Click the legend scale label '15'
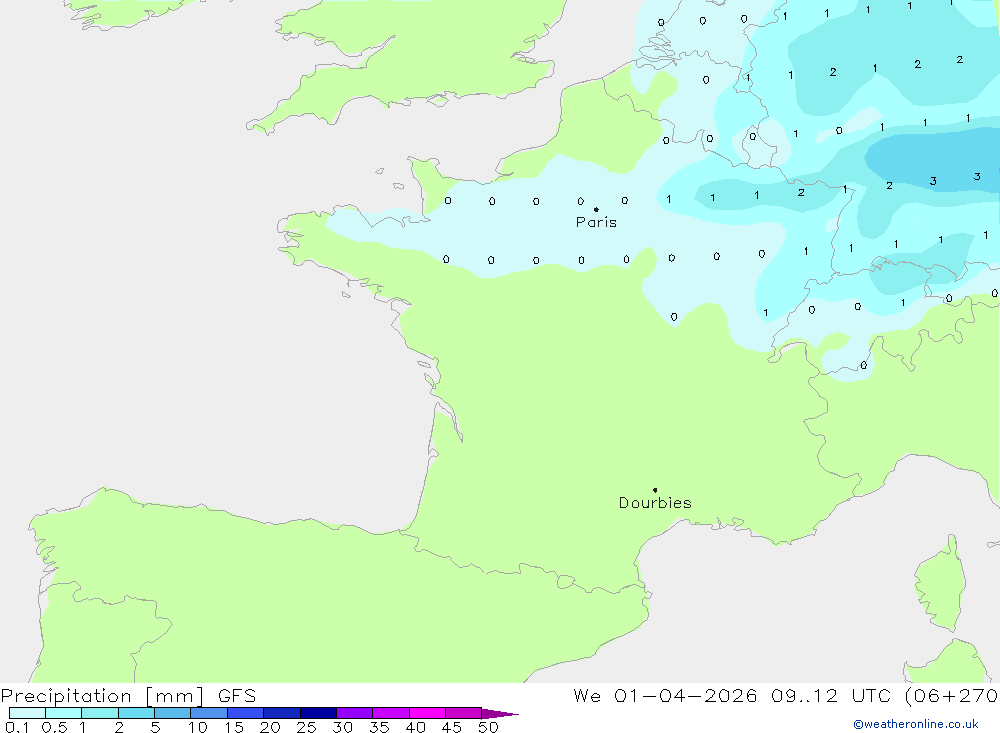 234,727
